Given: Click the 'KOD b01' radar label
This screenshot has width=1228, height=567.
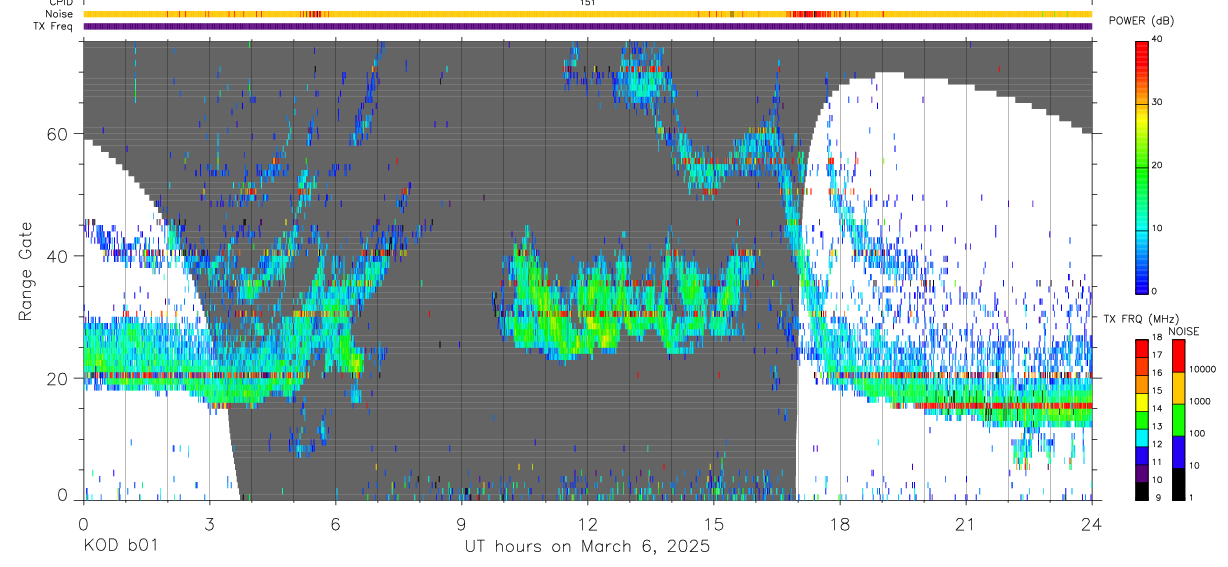Looking at the screenshot, I should point(119,546).
